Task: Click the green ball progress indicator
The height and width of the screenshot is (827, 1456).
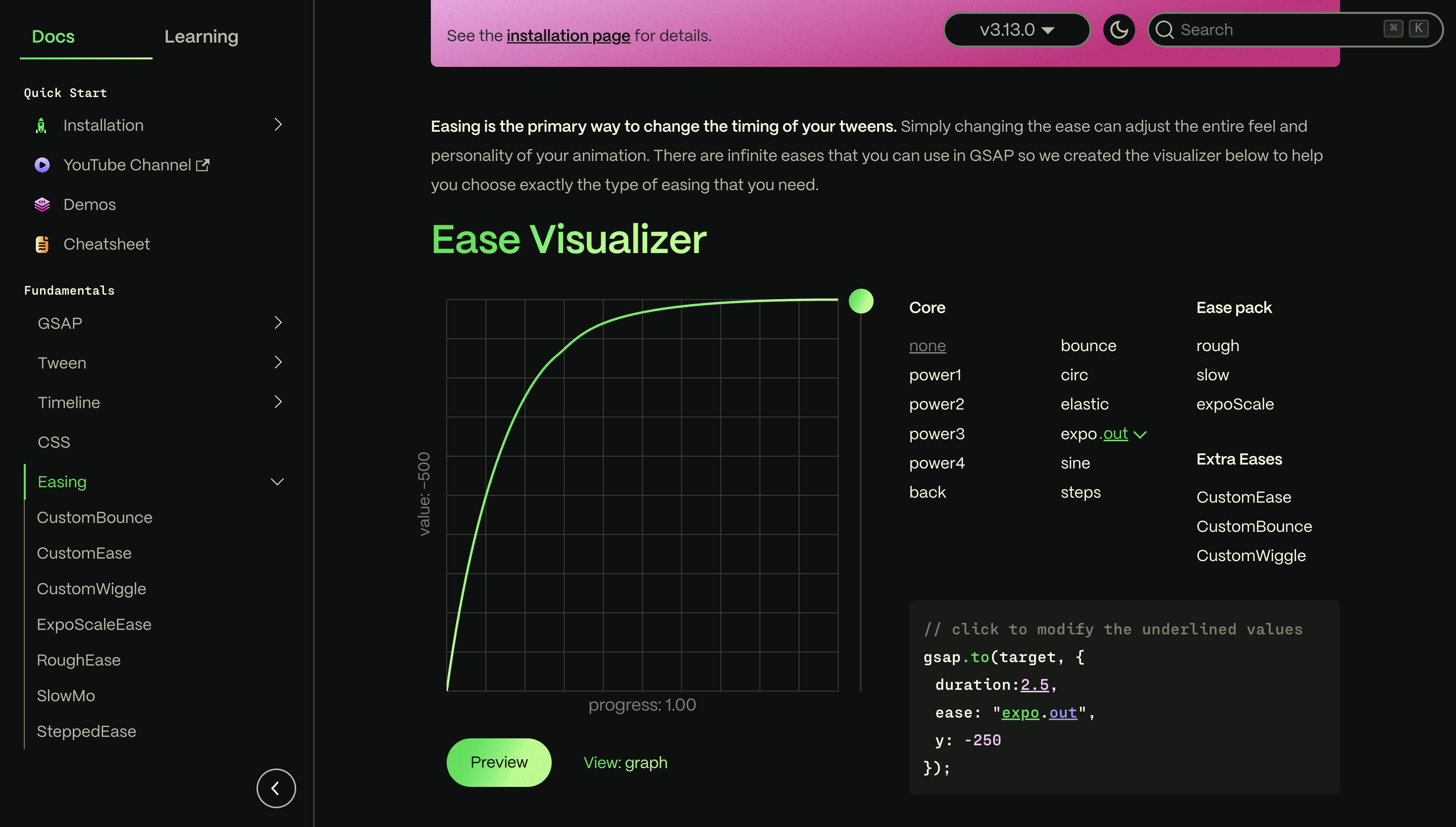Action: point(861,301)
